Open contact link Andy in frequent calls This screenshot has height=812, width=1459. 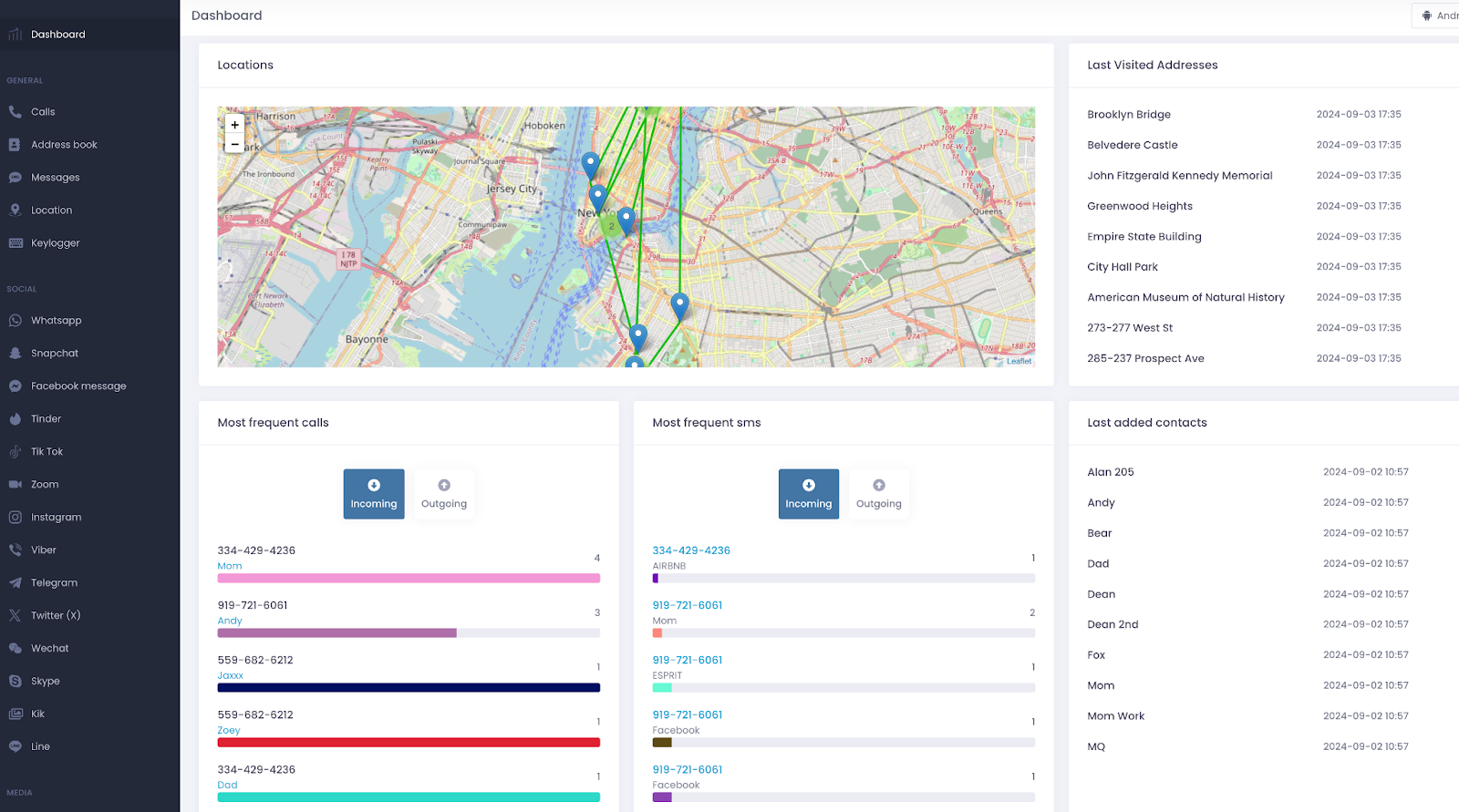[230, 621]
